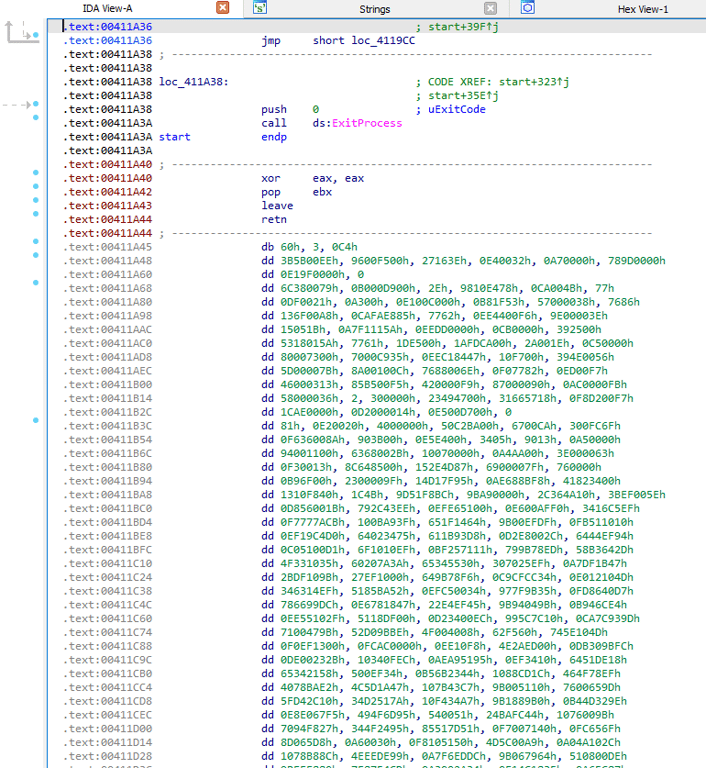706x768 pixels.
Task: Click the breakpoint dot beside xor eax
Action: pyautogui.click(x=36, y=172)
